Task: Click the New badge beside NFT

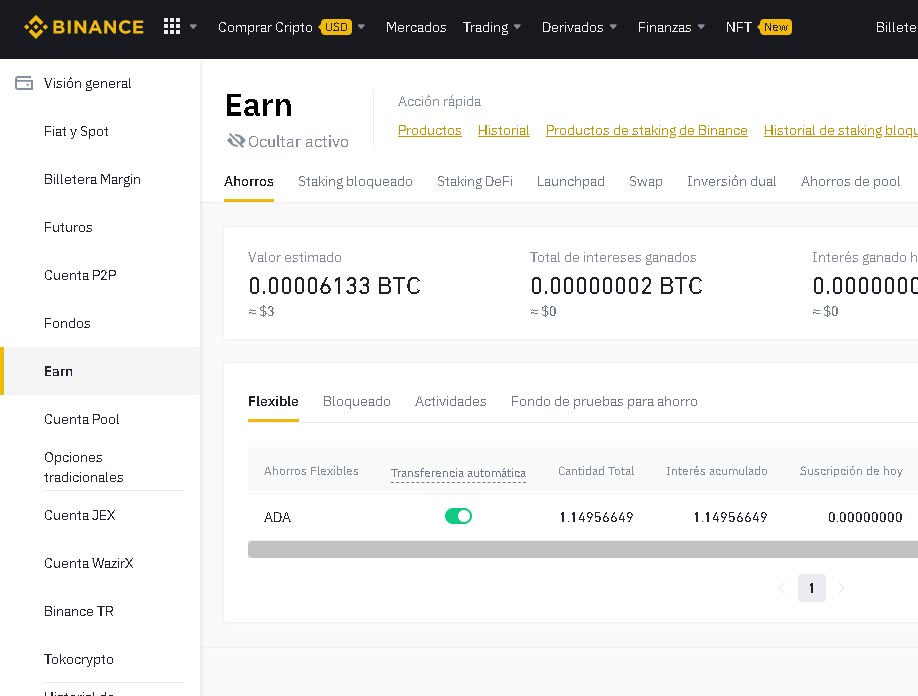Action: (775, 27)
